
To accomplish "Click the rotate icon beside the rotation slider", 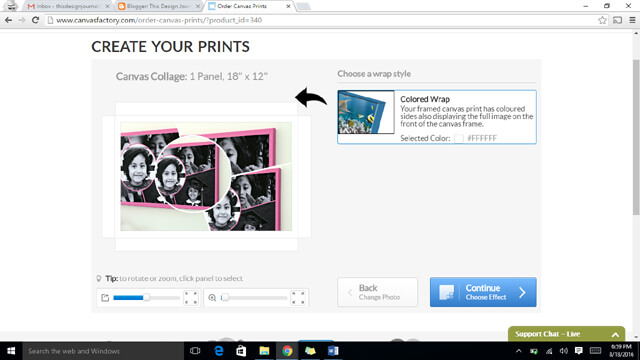I will [x=105, y=298].
